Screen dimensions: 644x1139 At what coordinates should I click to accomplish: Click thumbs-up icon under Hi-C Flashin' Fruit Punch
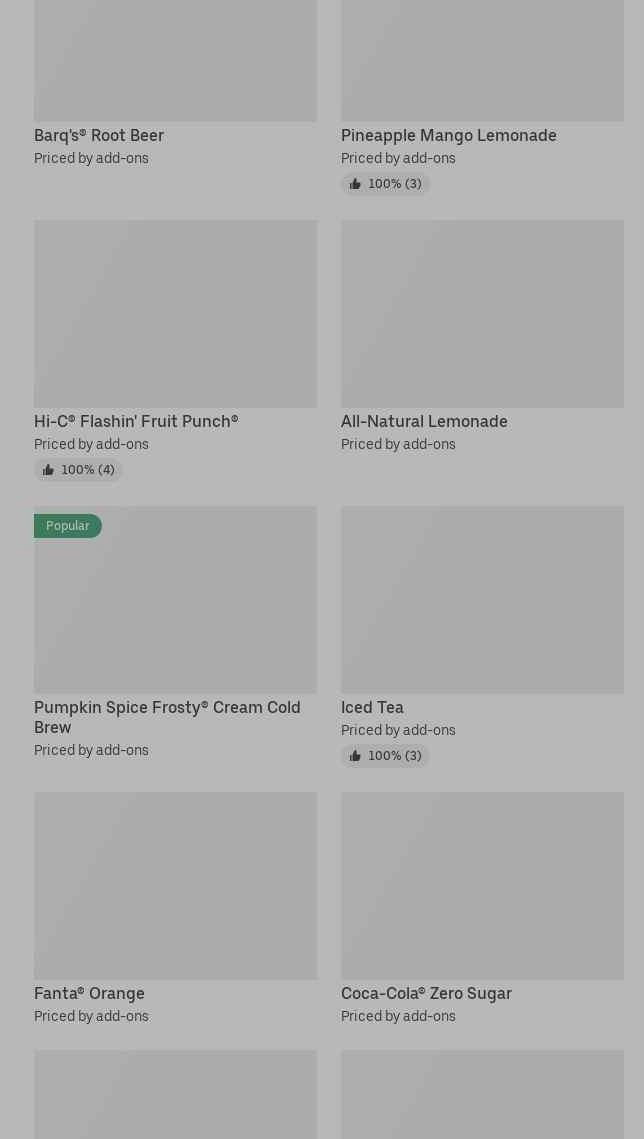tap(48, 470)
